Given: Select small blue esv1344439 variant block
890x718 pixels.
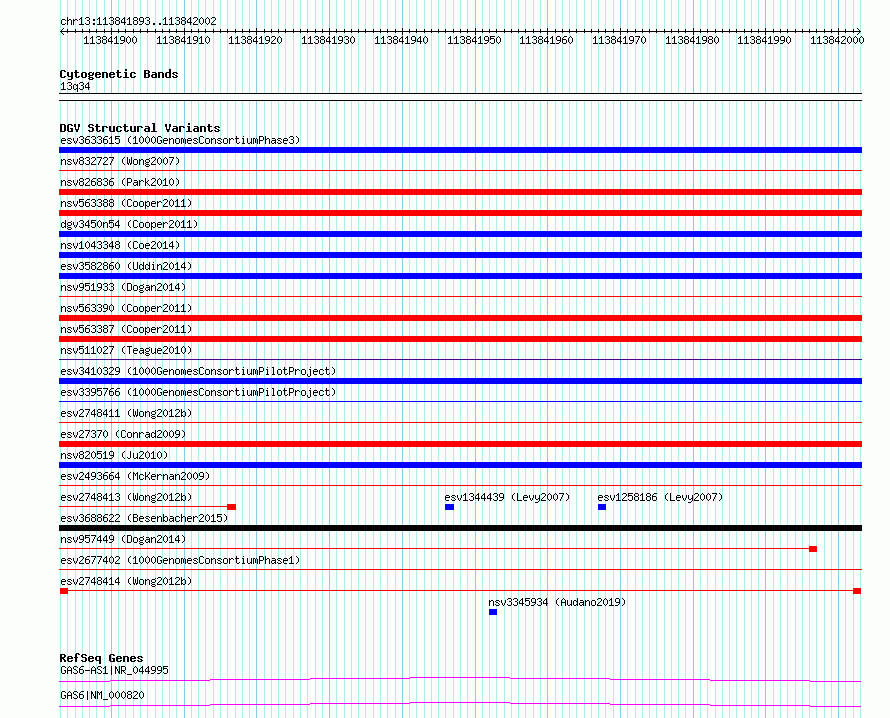Looking at the screenshot, I should pos(450,507).
